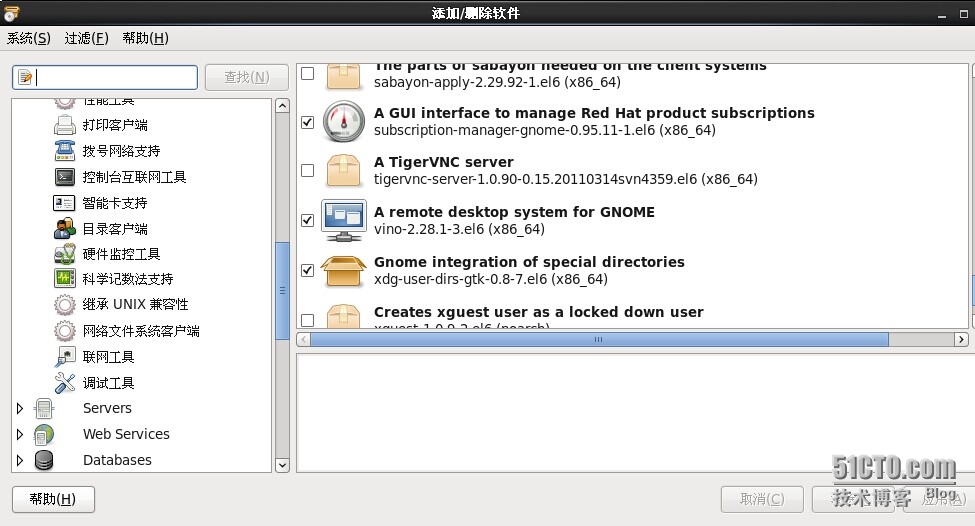This screenshot has height=526, width=975.
Task: Uncheck the xdg-user-dirs-gtk package checkbox
Action: click(307, 270)
